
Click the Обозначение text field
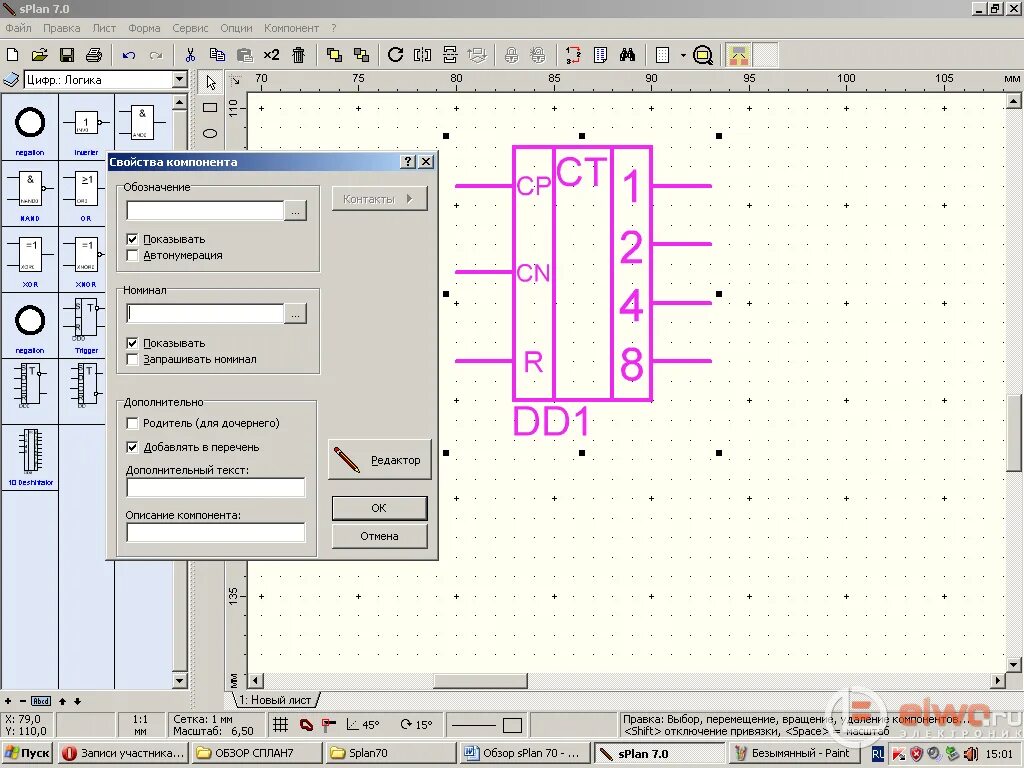point(205,210)
